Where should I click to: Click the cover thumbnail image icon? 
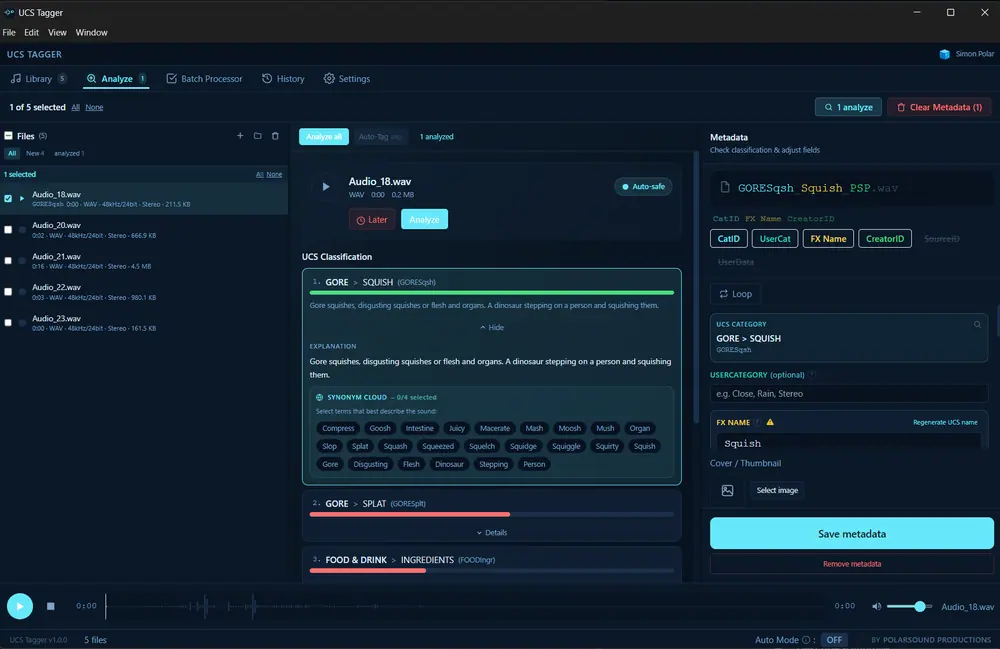coord(727,490)
